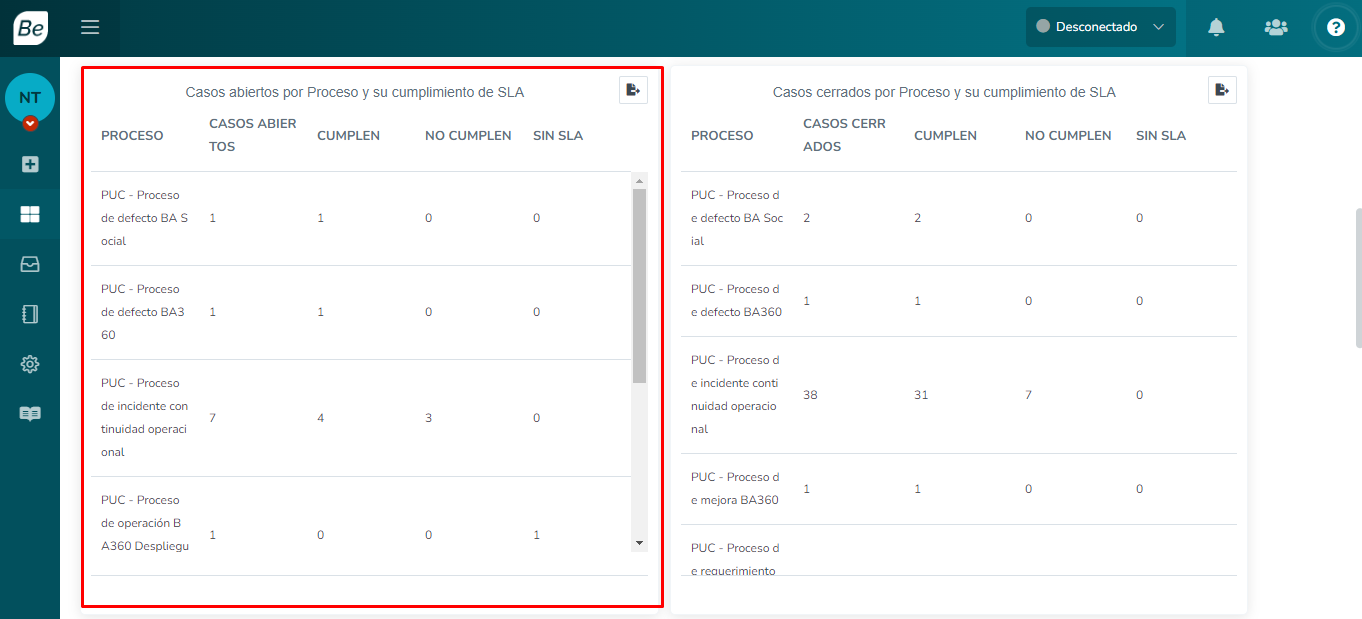Click closed cases count 2 for BA Social

point(806,218)
